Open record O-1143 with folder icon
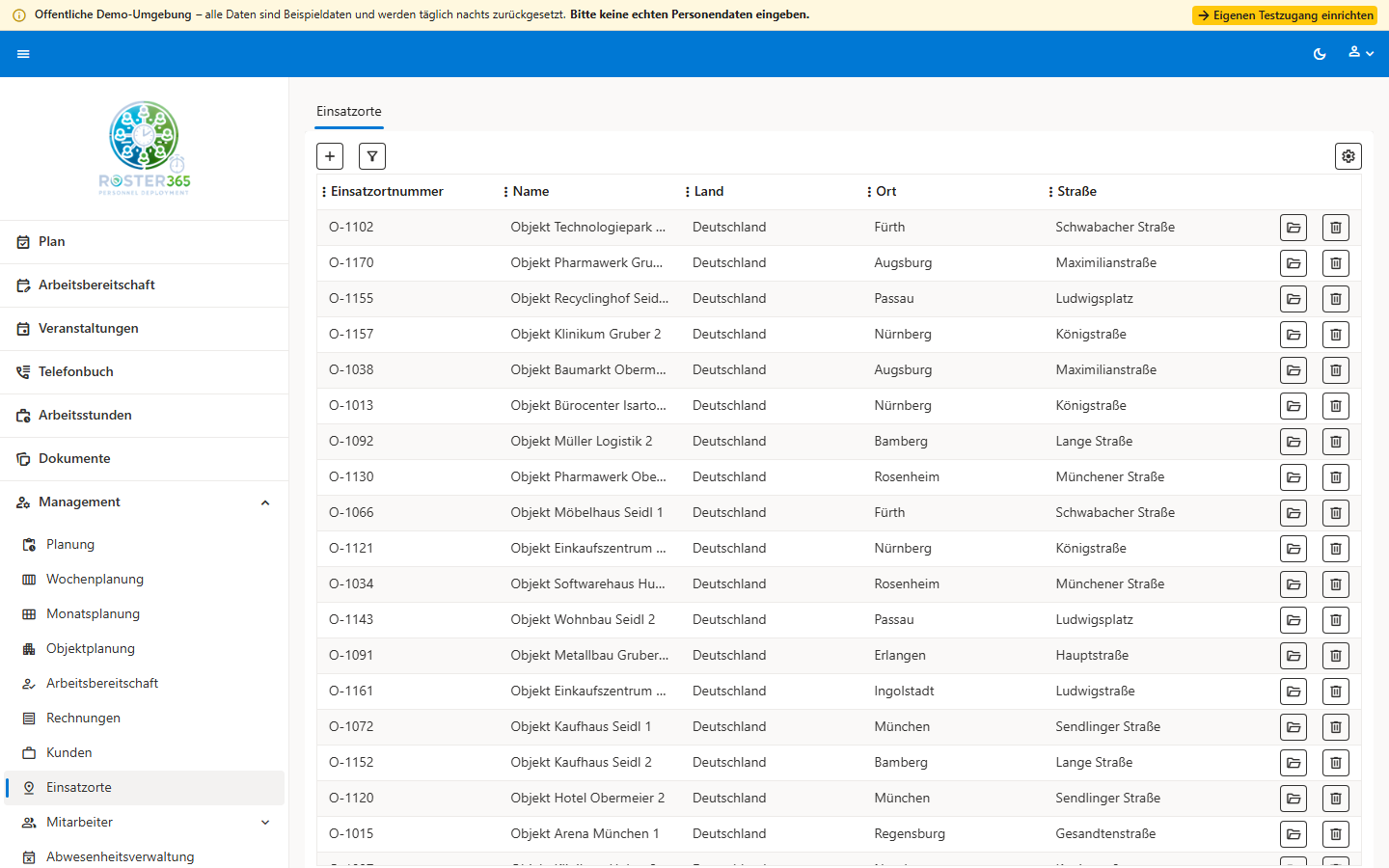The image size is (1389, 868). point(1294,620)
